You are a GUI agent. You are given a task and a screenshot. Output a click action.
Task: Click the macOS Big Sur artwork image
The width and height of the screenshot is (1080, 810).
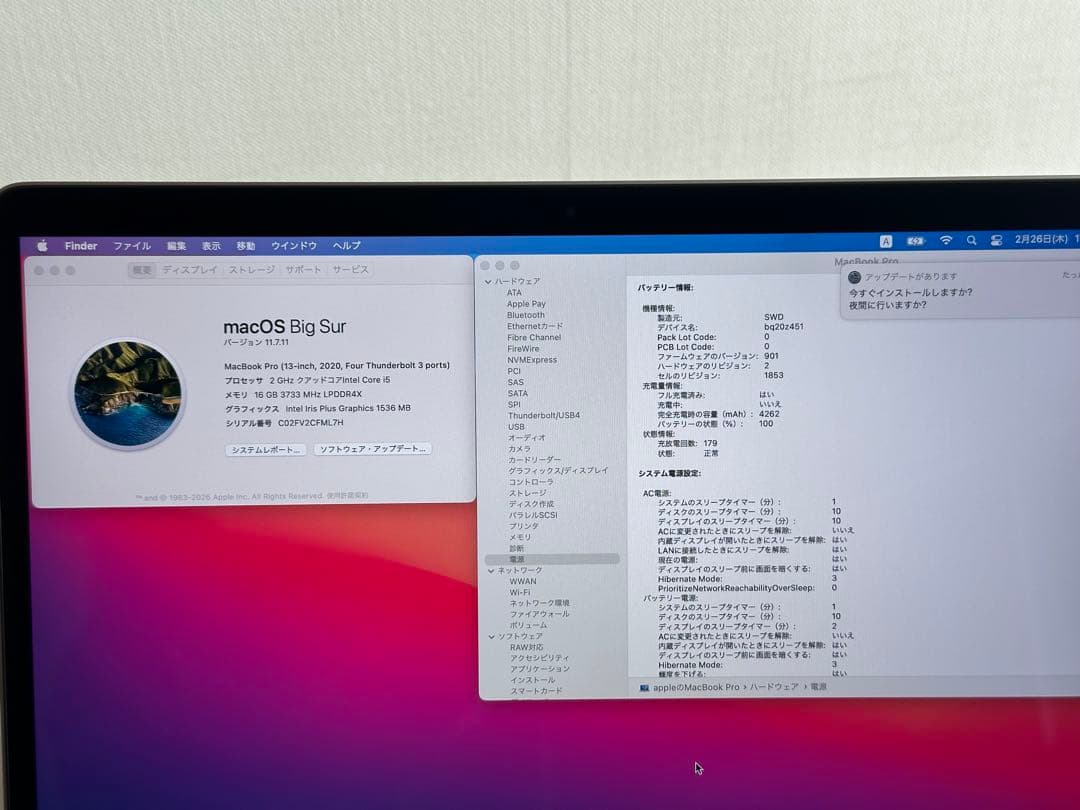click(x=128, y=394)
